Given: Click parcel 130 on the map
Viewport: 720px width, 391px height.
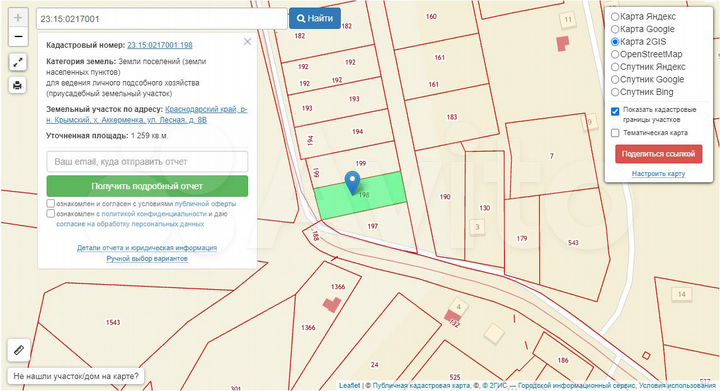Looking at the screenshot, I should pyautogui.click(x=485, y=208).
